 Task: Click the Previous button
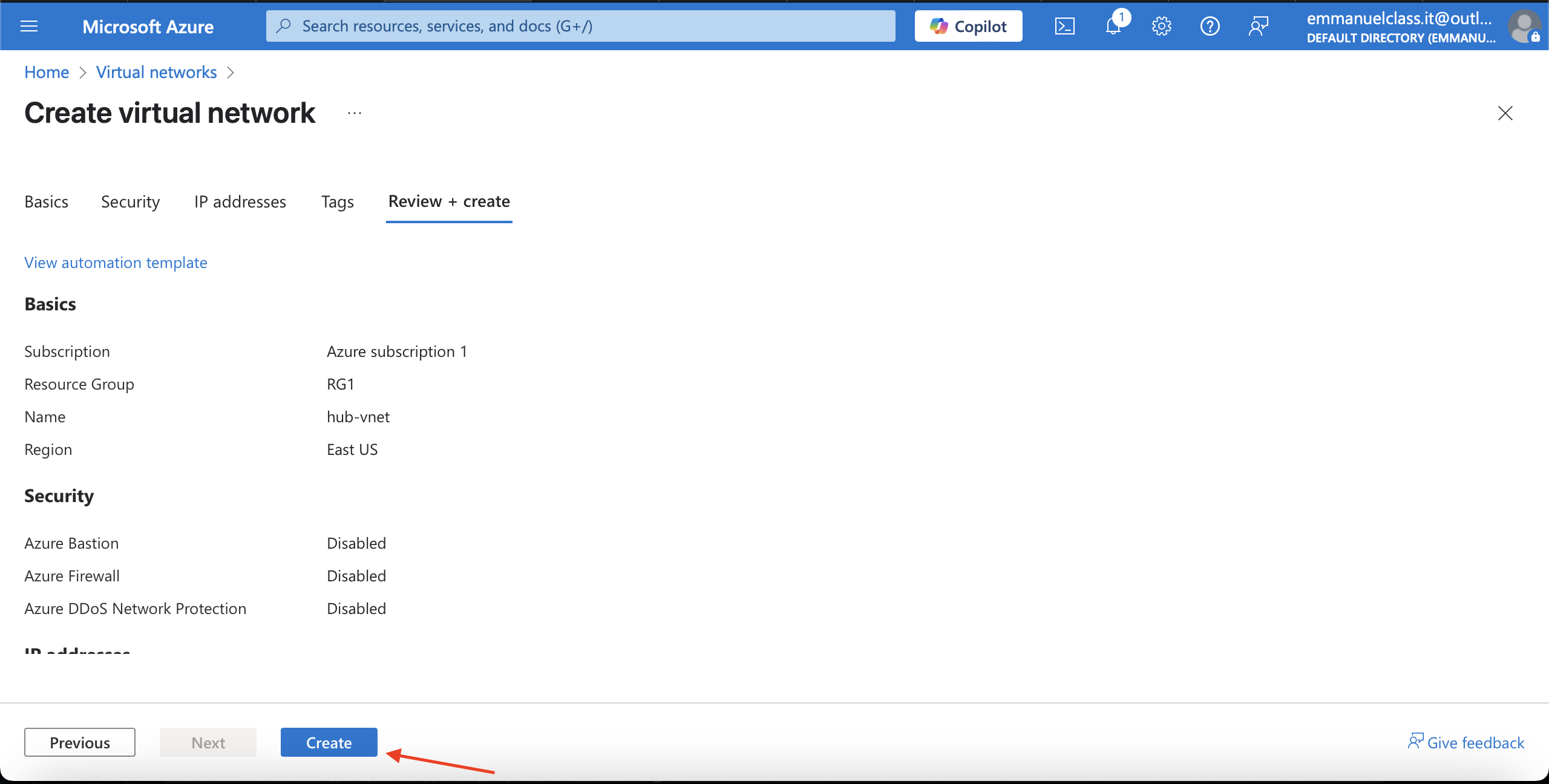coord(80,742)
